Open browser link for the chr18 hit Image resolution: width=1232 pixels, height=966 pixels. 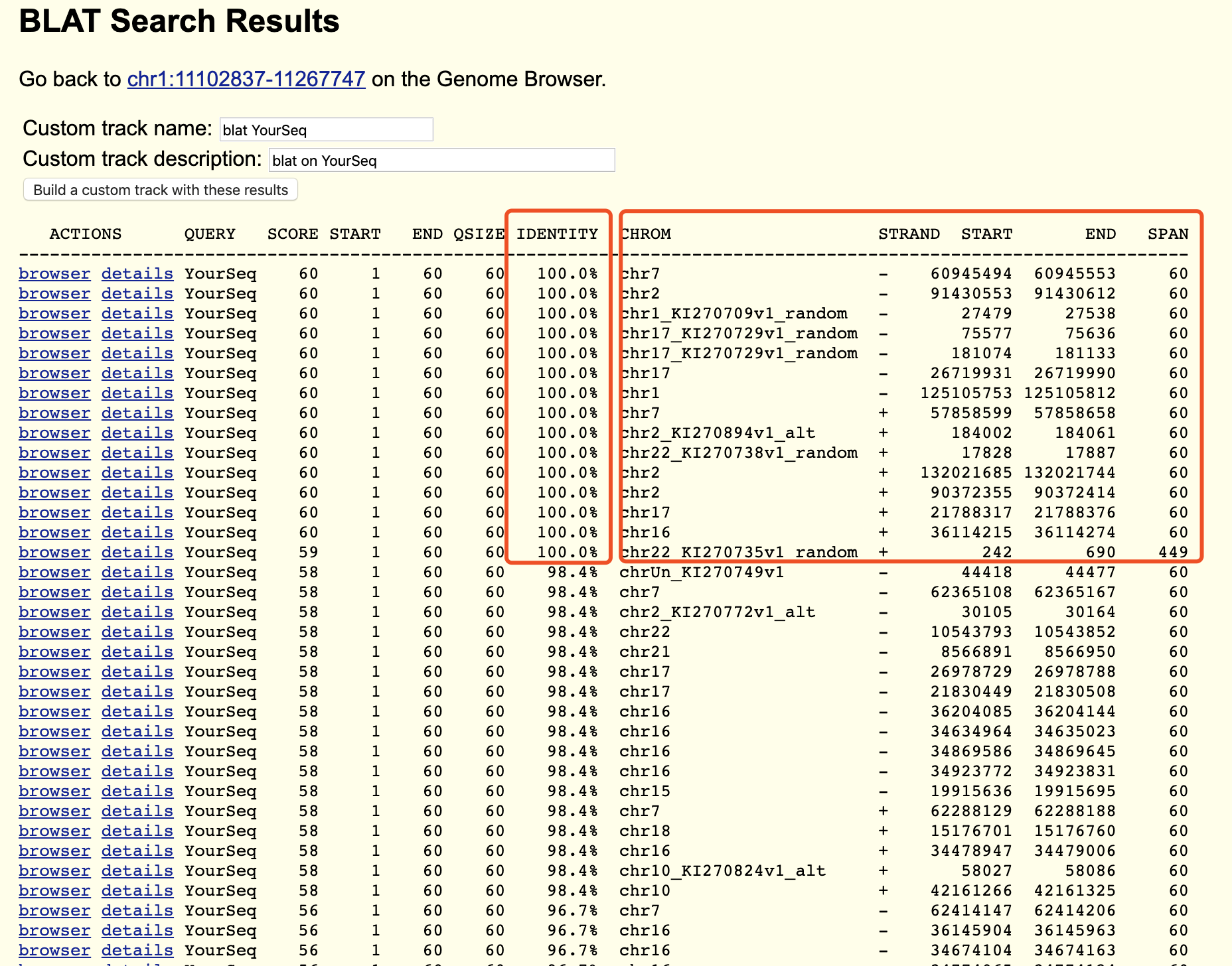click(54, 831)
